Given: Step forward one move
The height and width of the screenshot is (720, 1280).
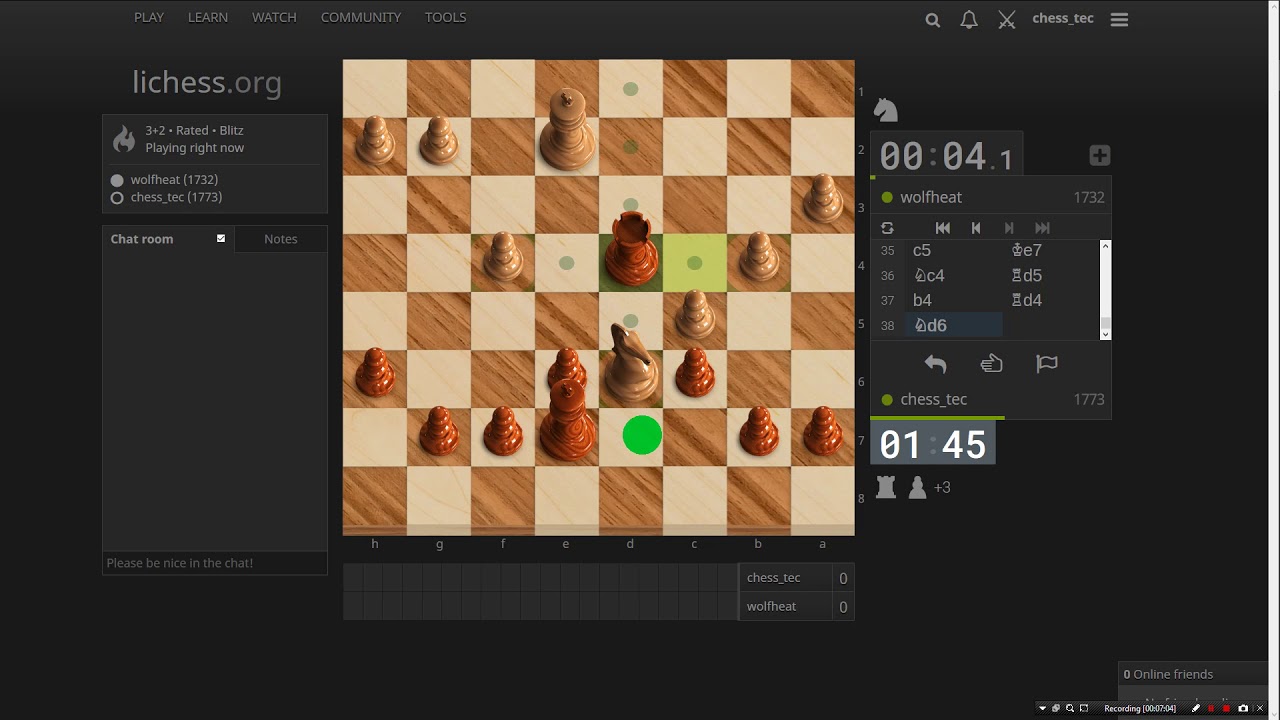Looking at the screenshot, I should [1009, 228].
